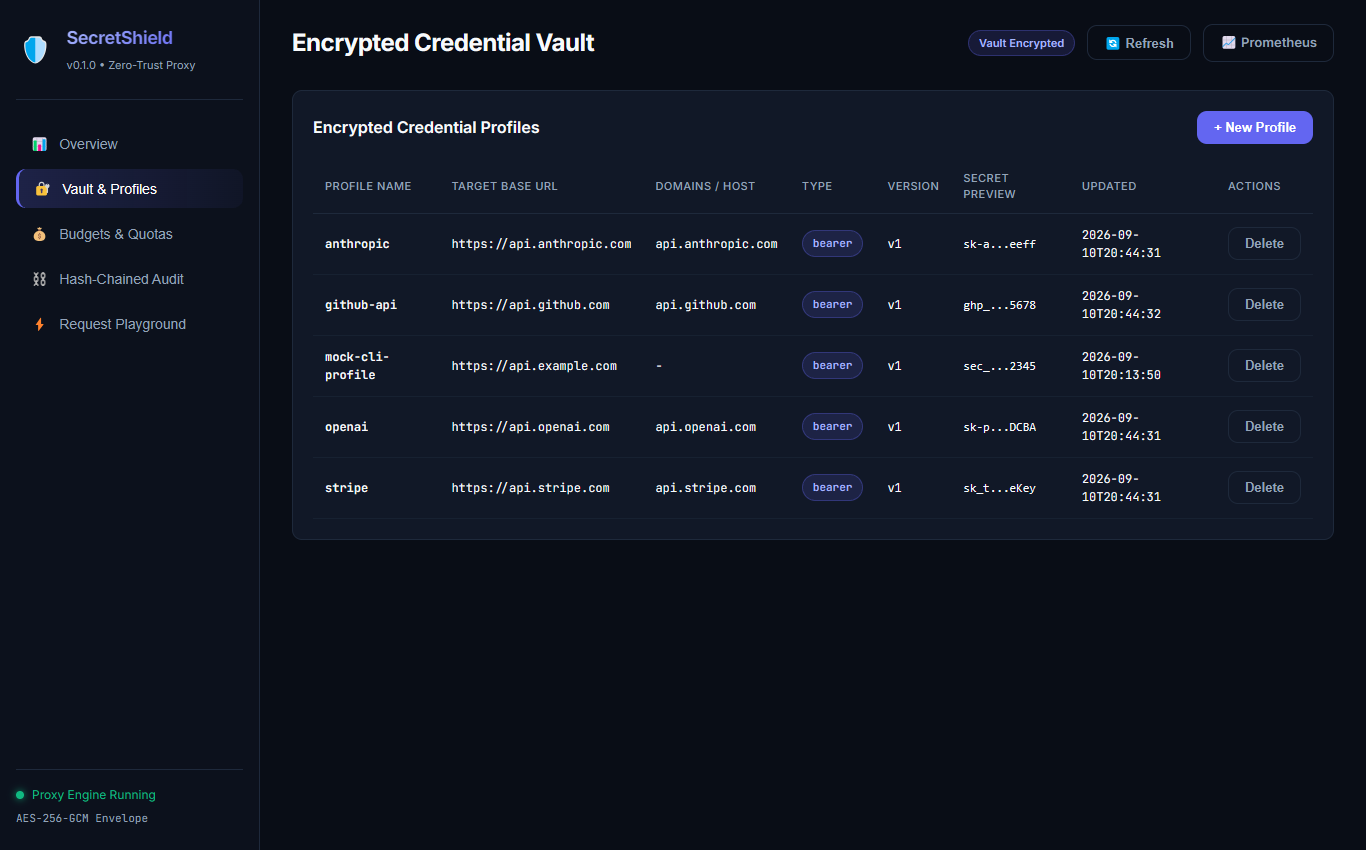Viewport: 1366px width, 850px height.
Task: Delete the openai profile
Action: [1264, 427]
